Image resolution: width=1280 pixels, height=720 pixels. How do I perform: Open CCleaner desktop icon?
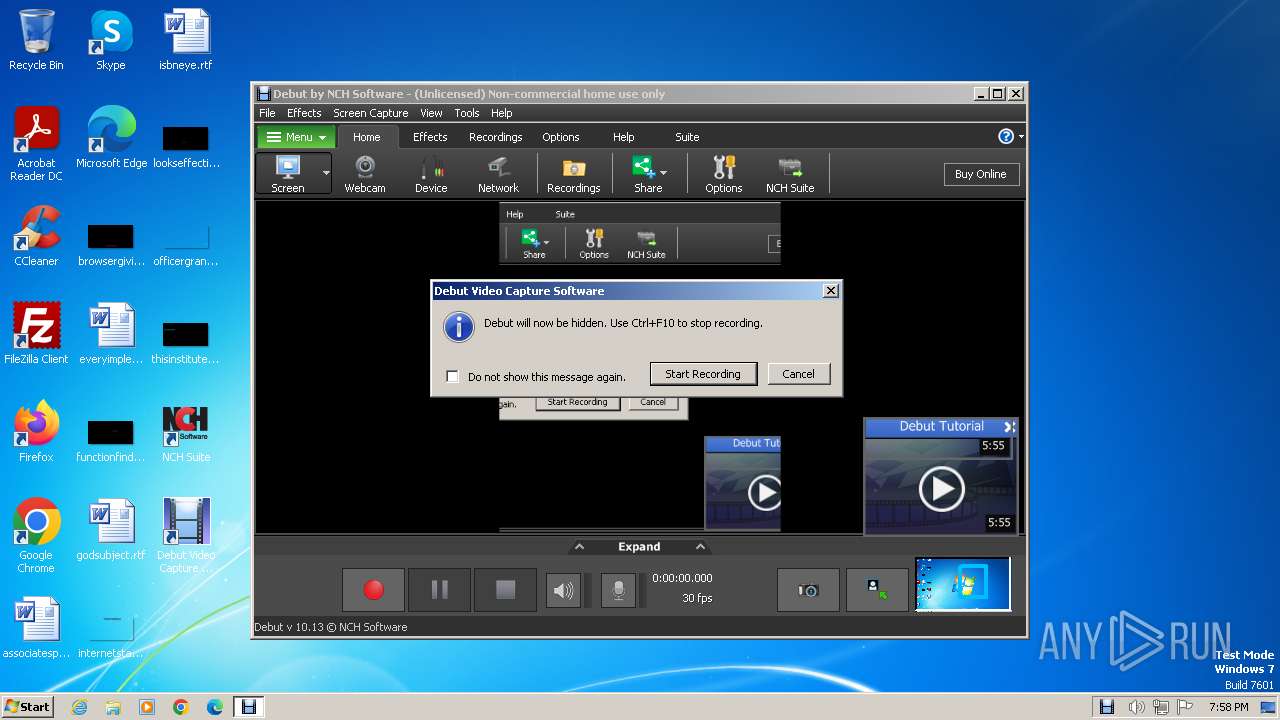pos(36,236)
